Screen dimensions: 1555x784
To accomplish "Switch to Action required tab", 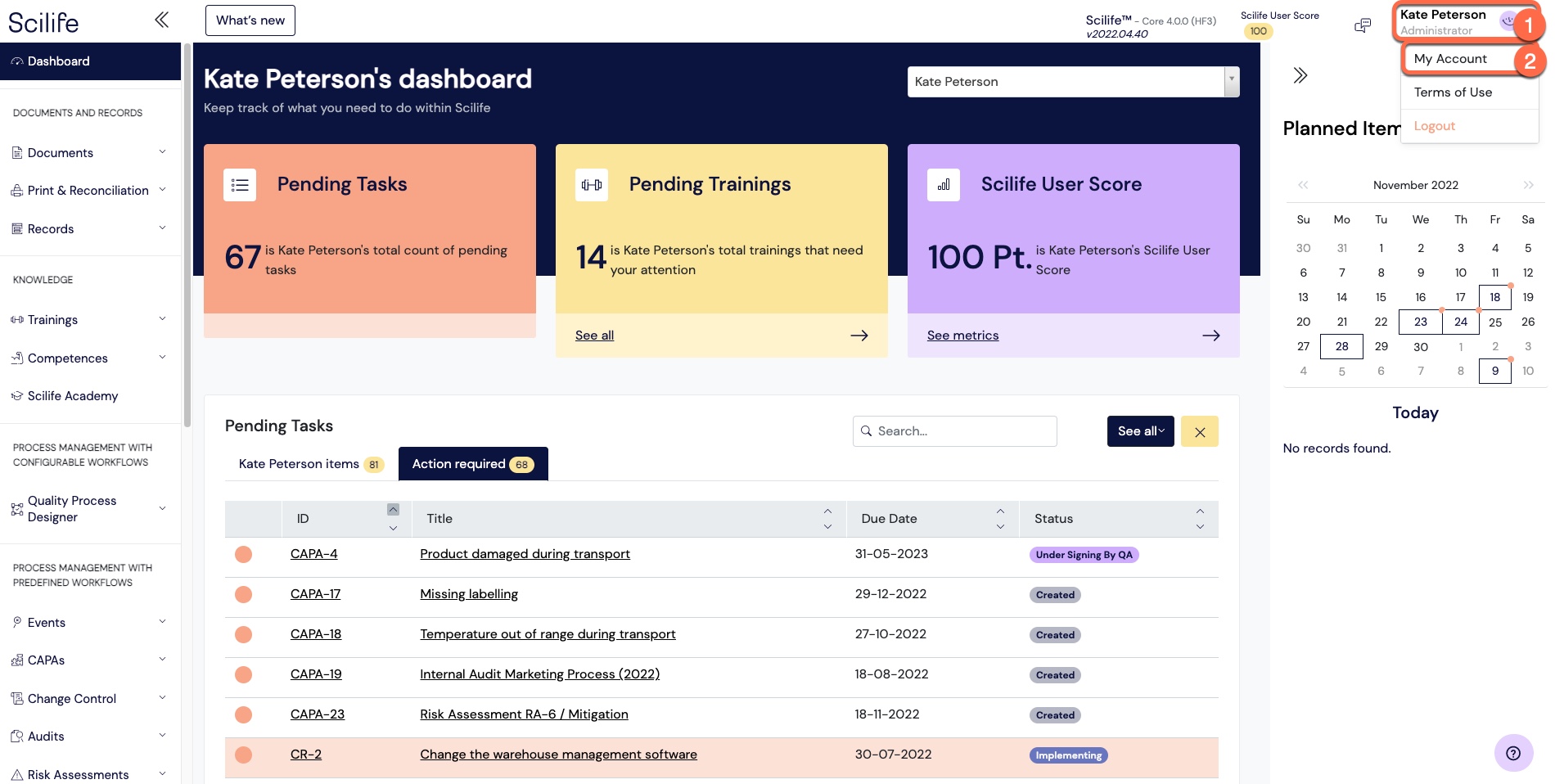I will pyautogui.click(x=473, y=464).
